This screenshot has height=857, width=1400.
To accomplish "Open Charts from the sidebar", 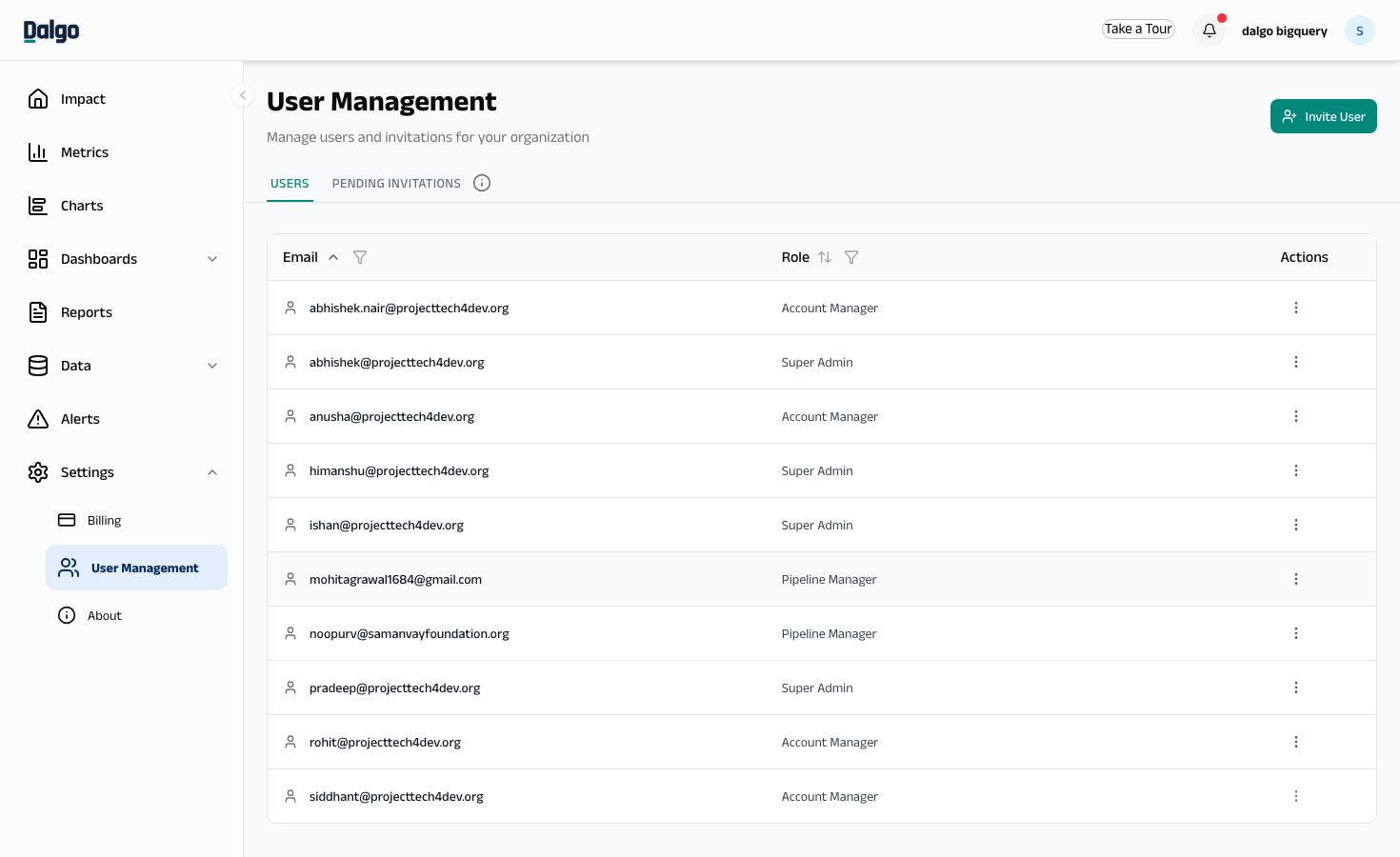I will (x=121, y=206).
